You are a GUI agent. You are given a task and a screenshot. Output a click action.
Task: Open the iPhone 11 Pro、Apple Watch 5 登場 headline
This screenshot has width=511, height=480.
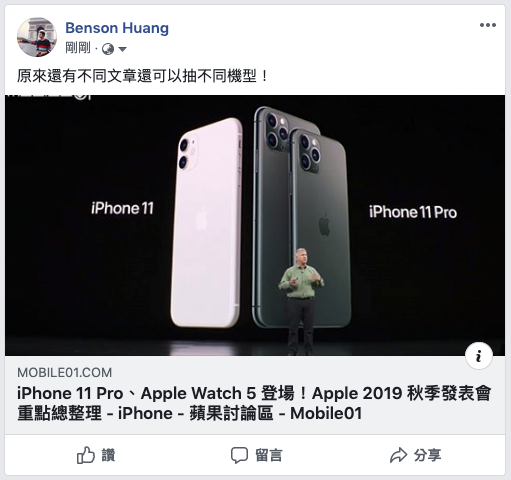254,393
